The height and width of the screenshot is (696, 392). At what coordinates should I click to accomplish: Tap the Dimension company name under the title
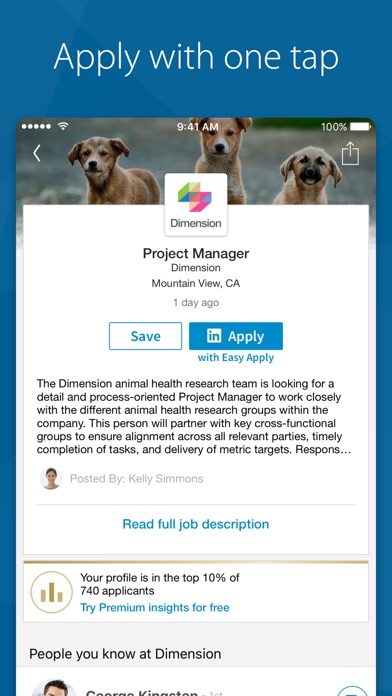coord(196,268)
